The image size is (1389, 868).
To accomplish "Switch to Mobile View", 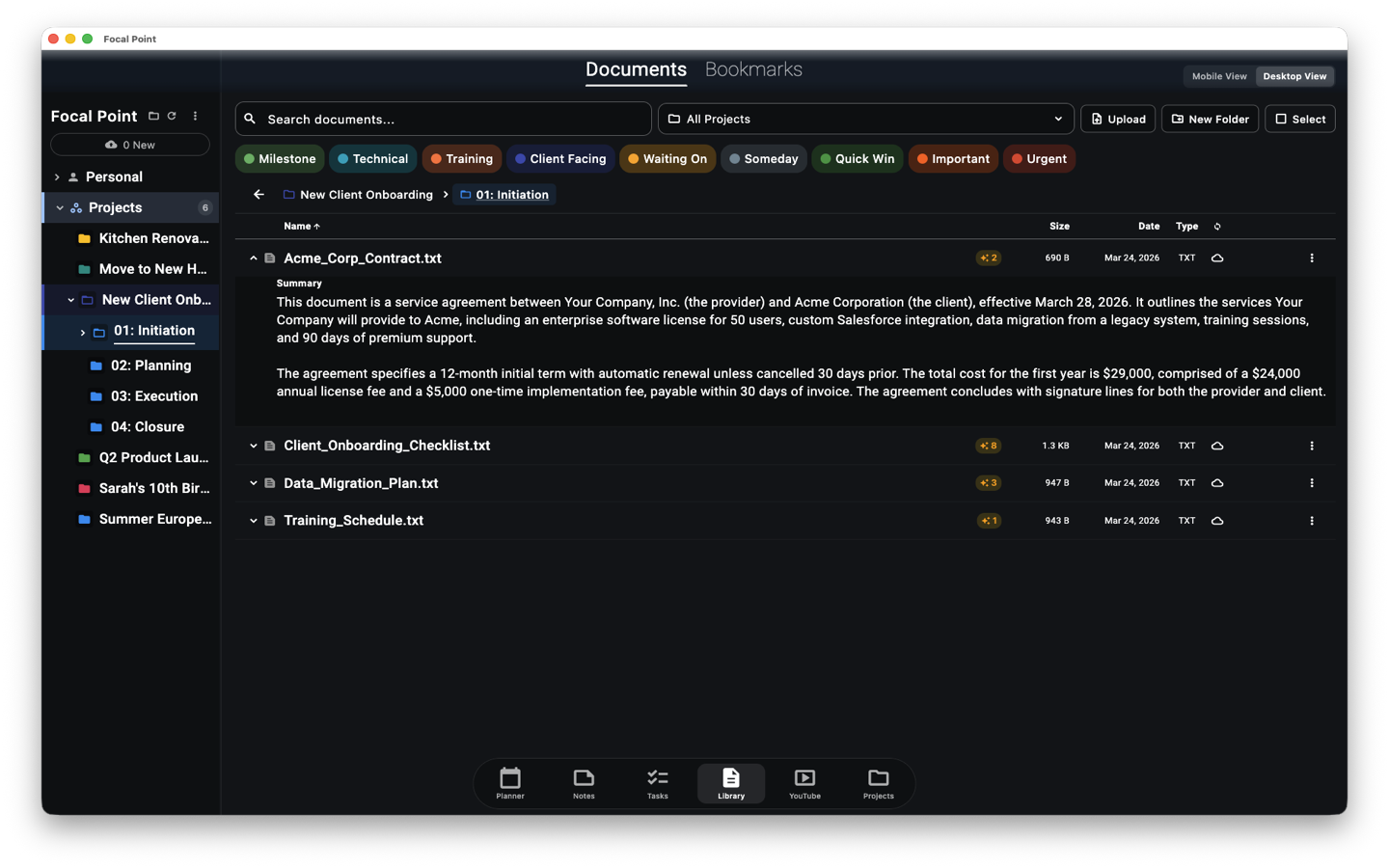I will pyautogui.click(x=1218, y=76).
